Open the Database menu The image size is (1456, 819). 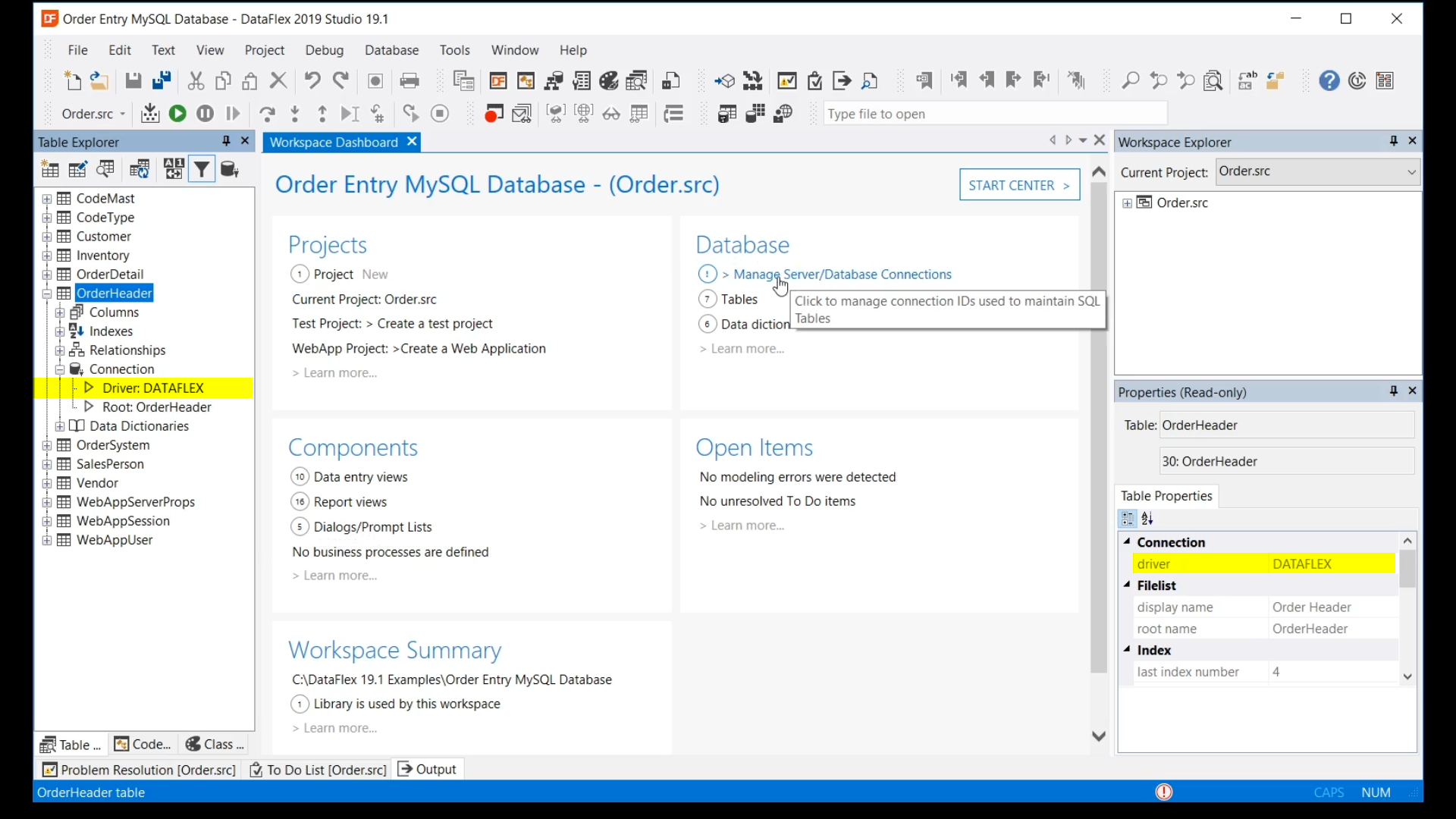[x=391, y=50]
